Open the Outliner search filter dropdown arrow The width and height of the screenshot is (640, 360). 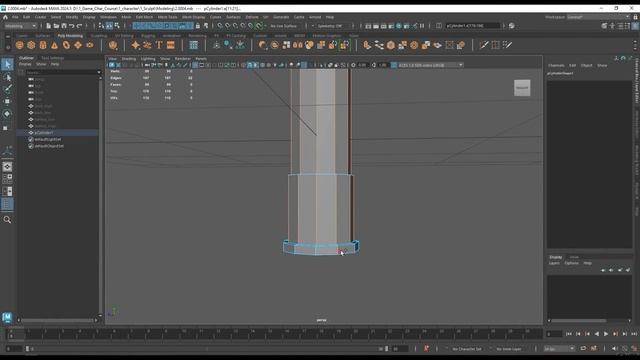pyautogui.click(x=99, y=72)
